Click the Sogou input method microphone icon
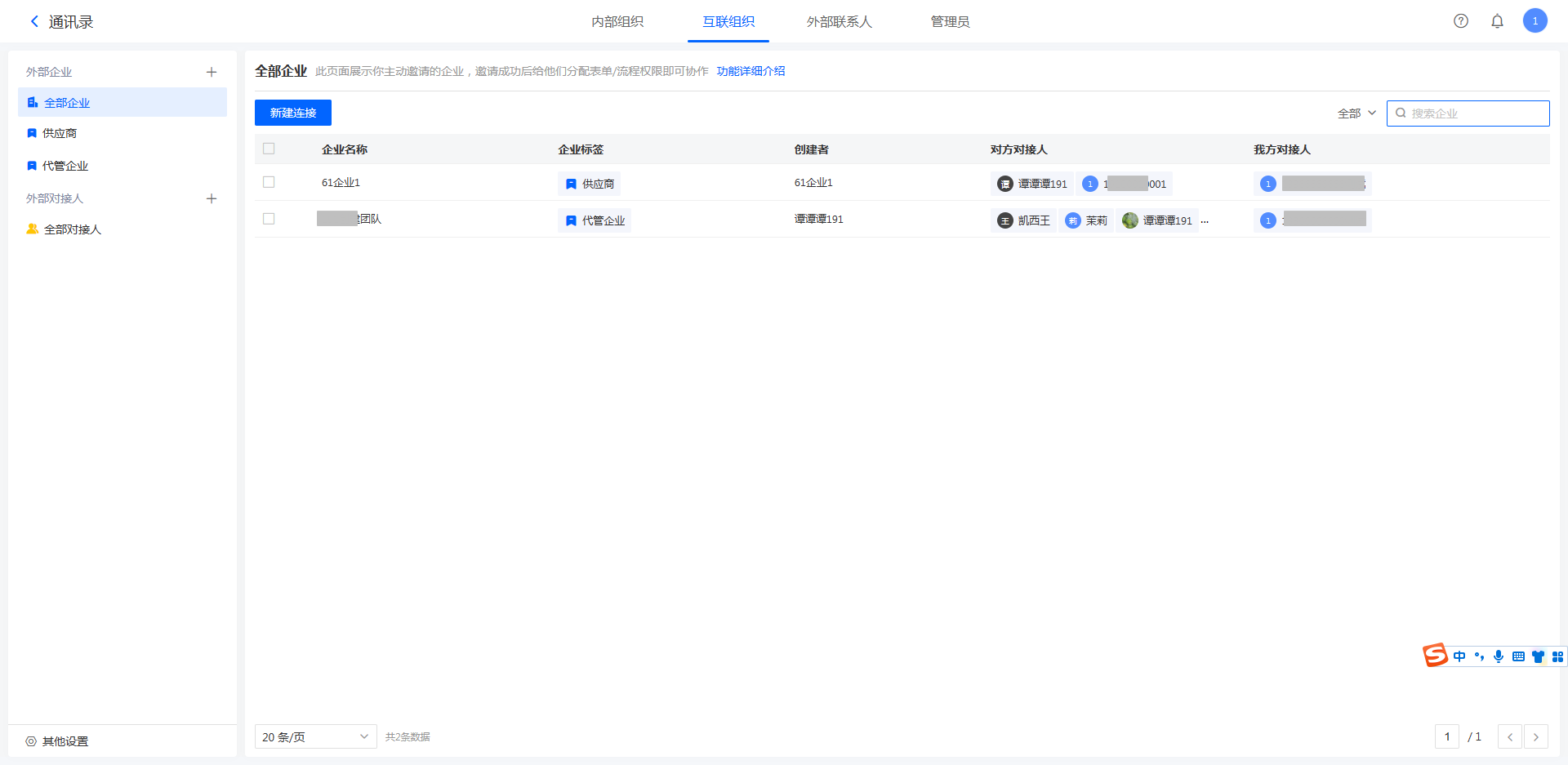1568x765 pixels. click(1499, 656)
